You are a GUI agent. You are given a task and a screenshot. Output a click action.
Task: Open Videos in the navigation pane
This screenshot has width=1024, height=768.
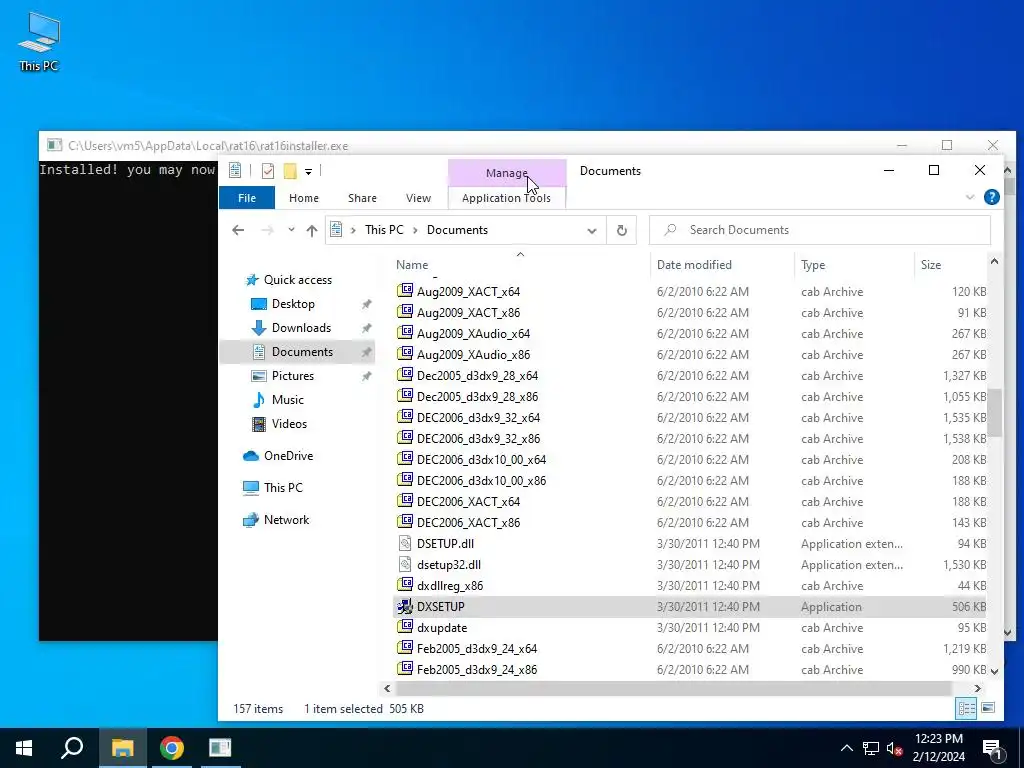(289, 424)
